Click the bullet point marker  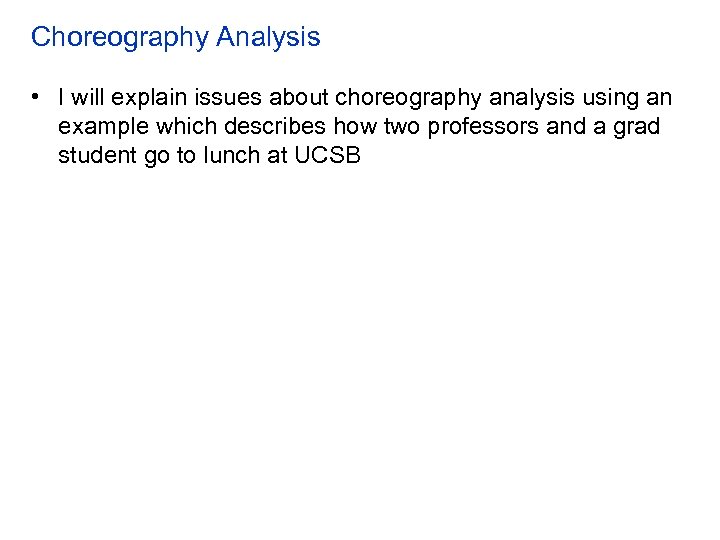(35, 97)
